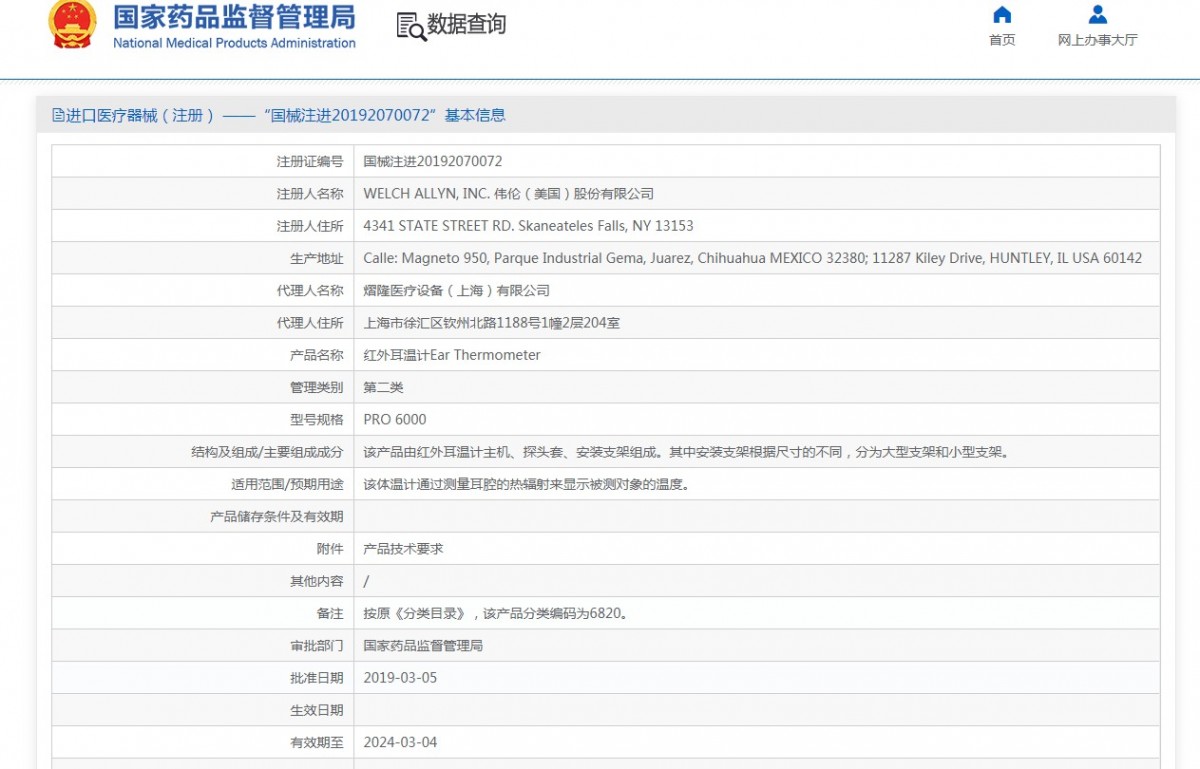Select the 该体温计通过测量耳腔 intended use text
Screen dimensions: 1200x769
coord(527,484)
